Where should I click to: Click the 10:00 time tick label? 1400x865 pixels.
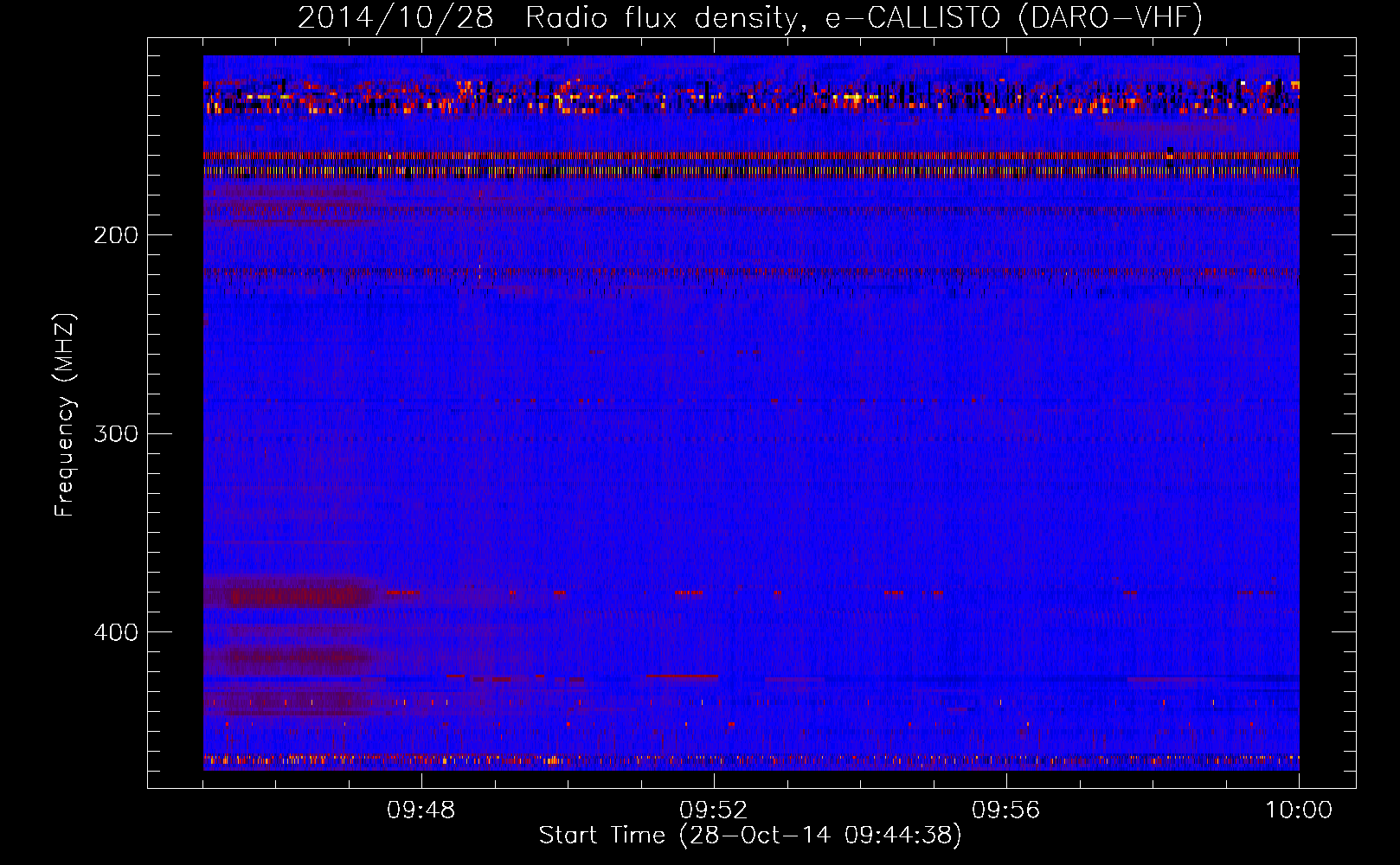(1298, 811)
